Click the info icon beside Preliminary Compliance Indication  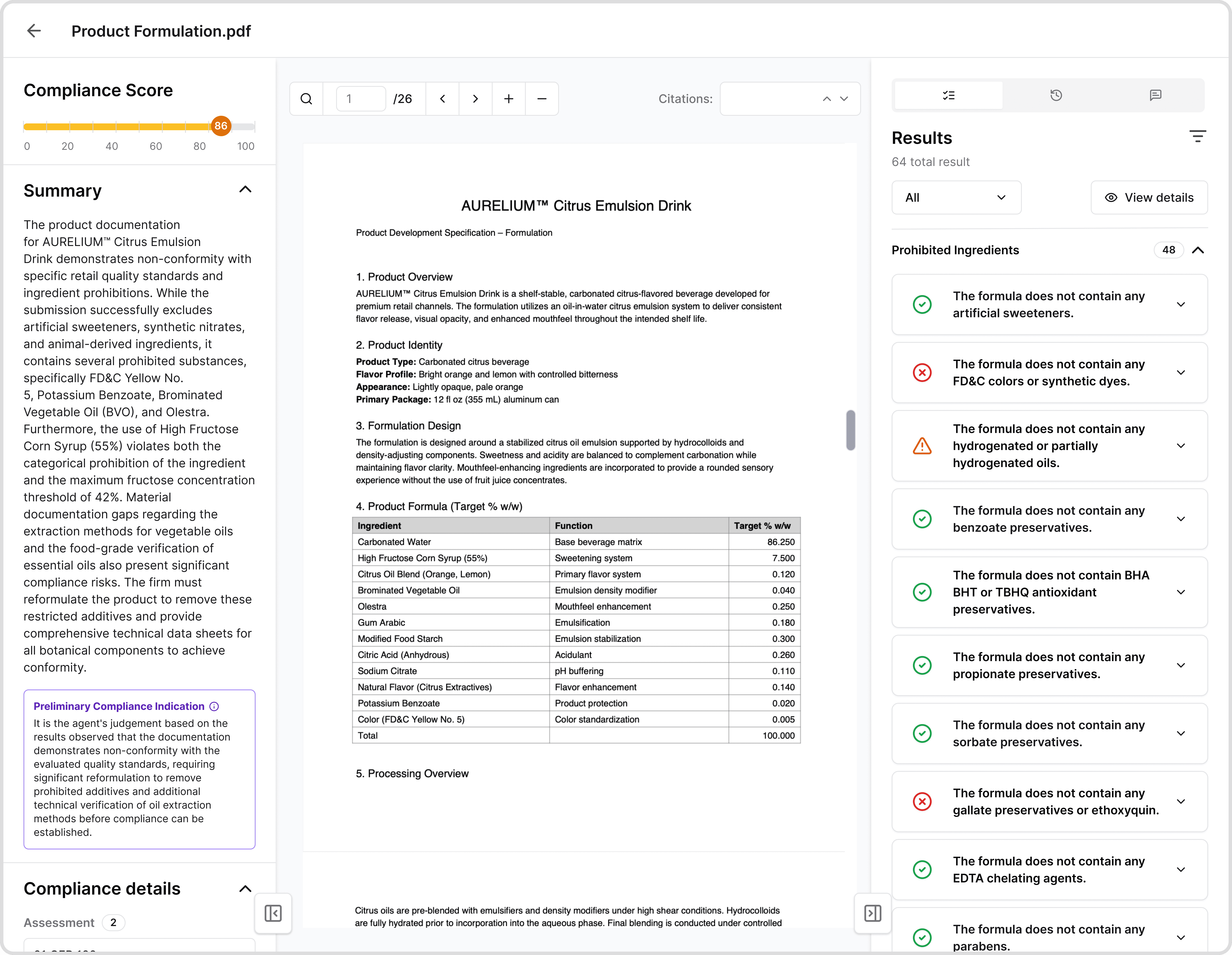(214, 706)
